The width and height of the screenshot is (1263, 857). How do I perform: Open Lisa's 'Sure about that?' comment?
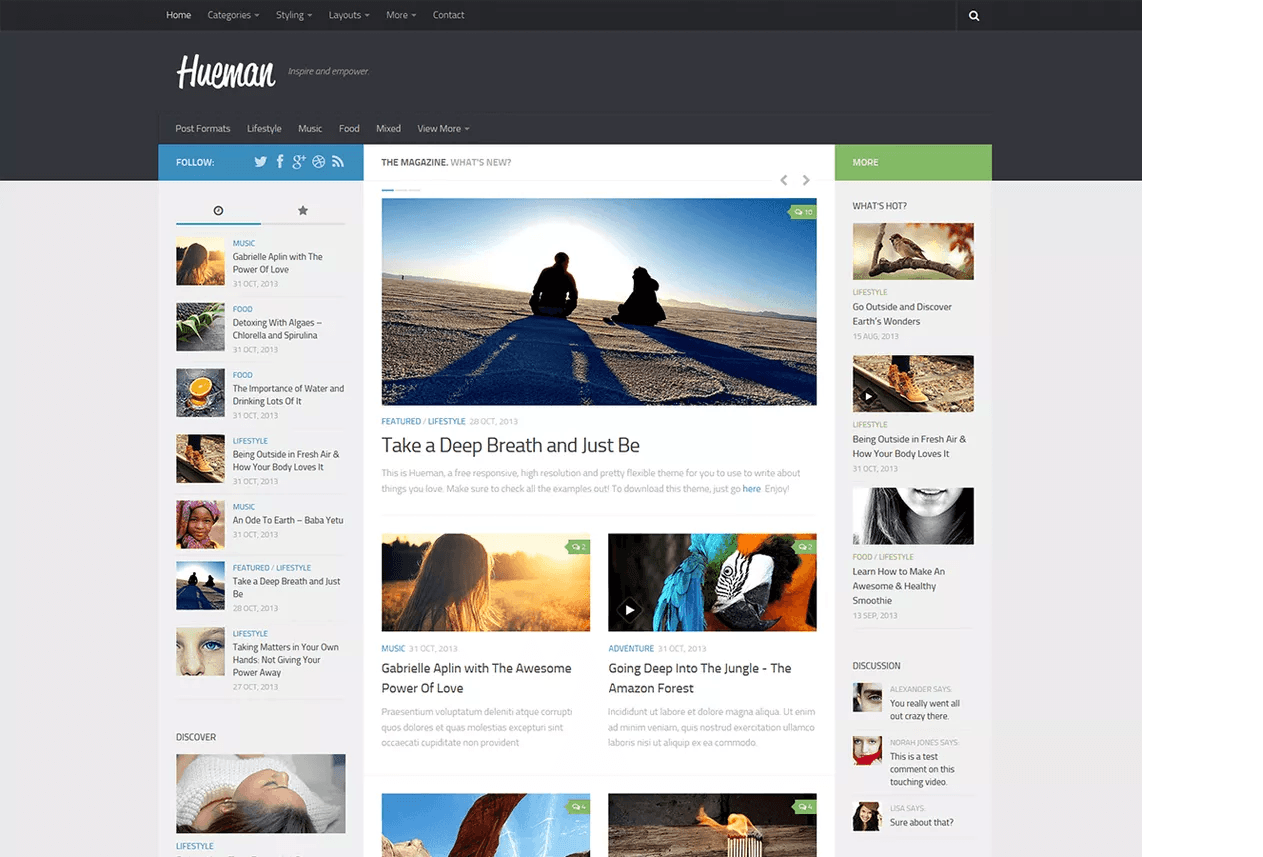pos(921,823)
